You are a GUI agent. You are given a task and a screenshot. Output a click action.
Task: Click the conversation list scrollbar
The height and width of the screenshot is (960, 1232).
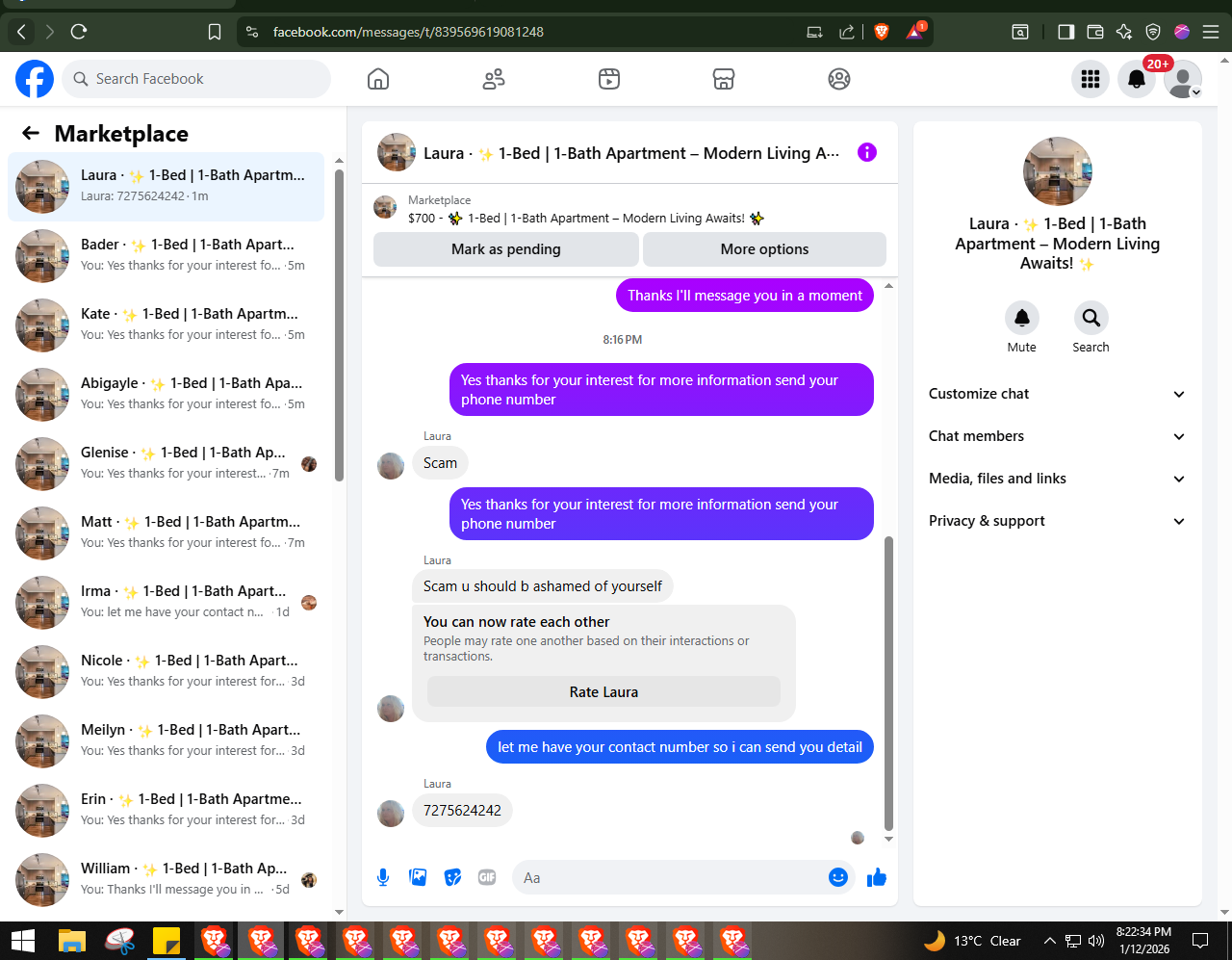pos(339,325)
